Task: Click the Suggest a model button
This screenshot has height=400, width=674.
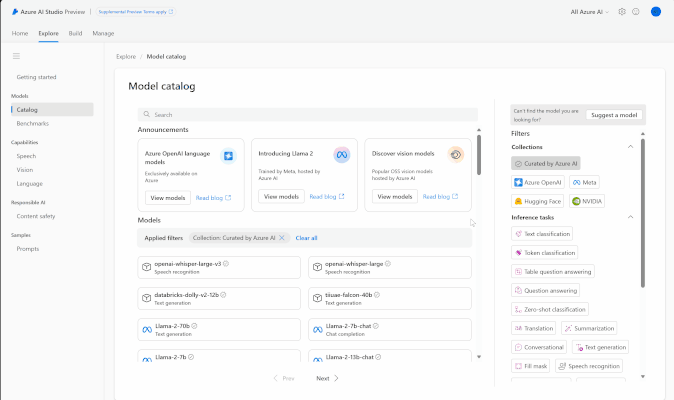Action: (614, 115)
